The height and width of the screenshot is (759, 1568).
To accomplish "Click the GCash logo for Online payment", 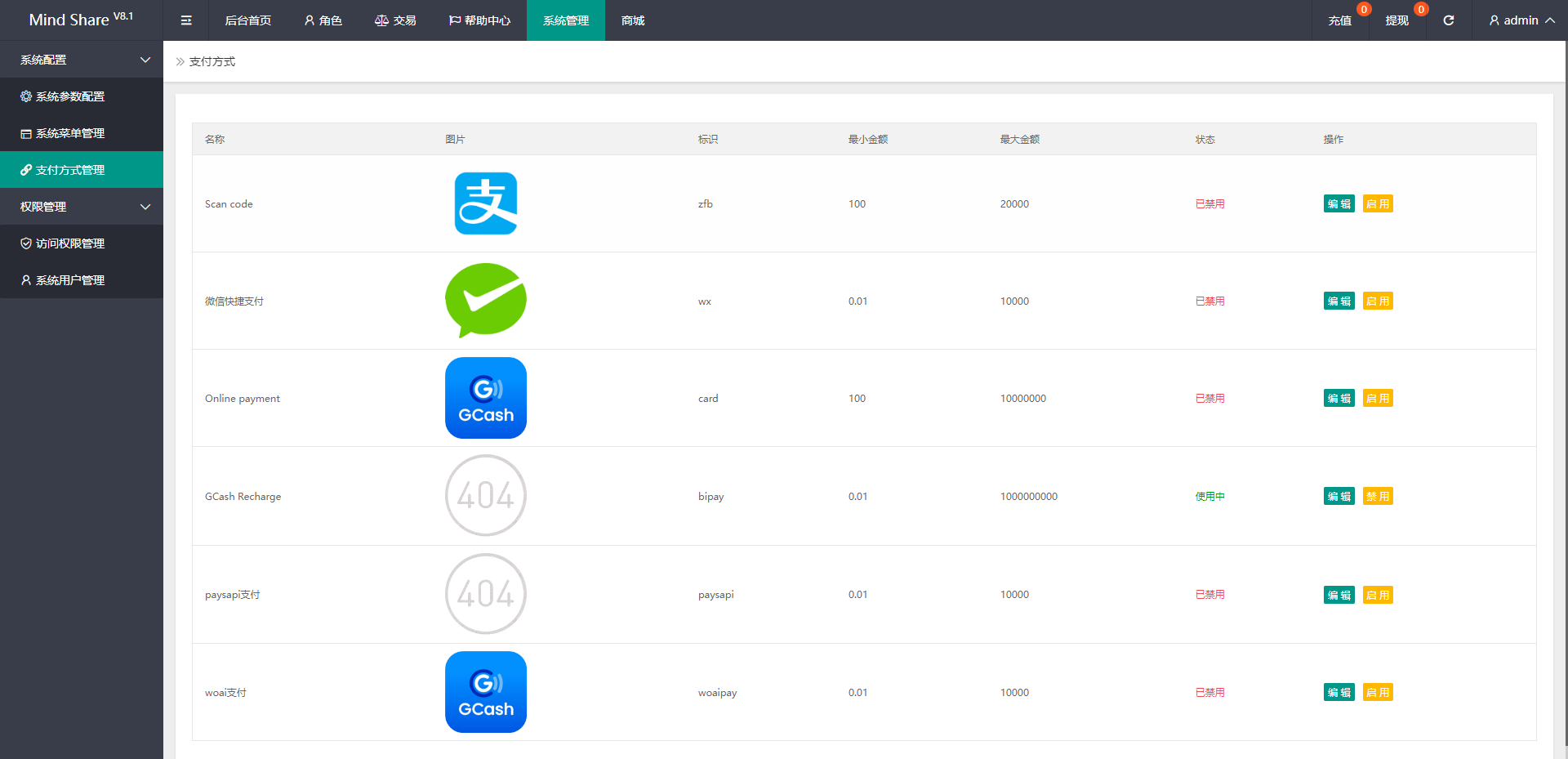I will point(486,398).
